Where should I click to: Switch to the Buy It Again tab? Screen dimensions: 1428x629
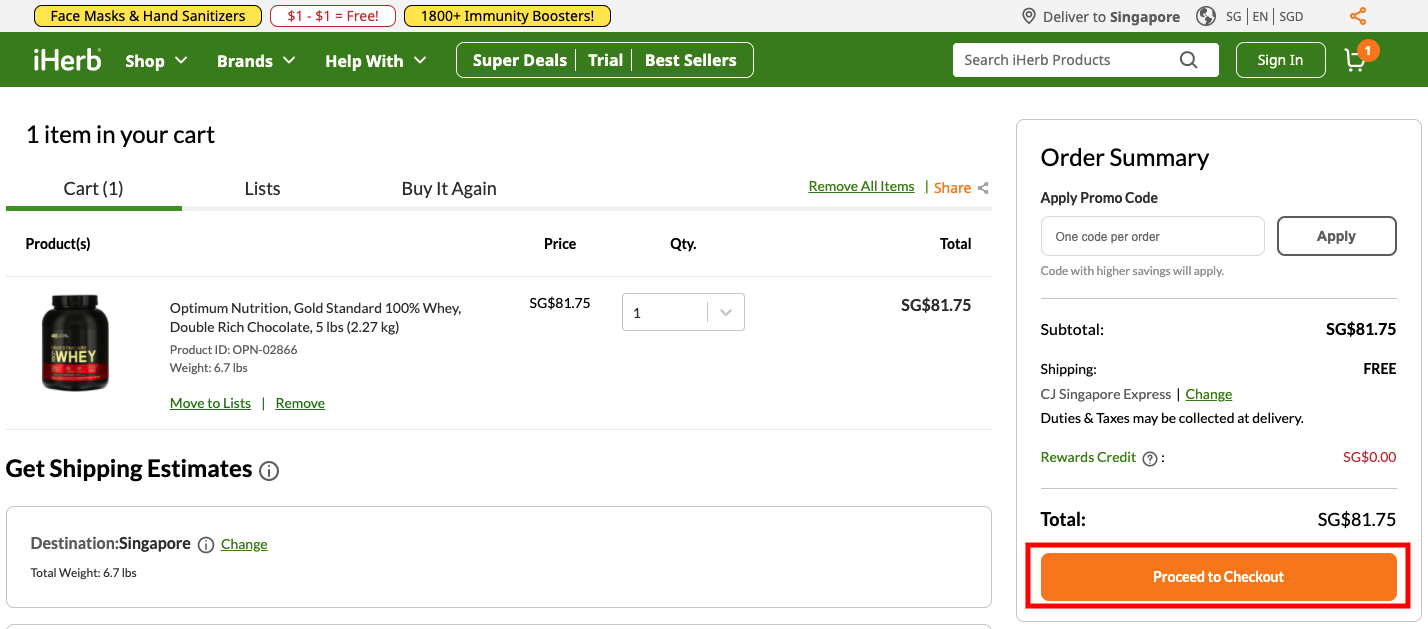tap(449, 188)
